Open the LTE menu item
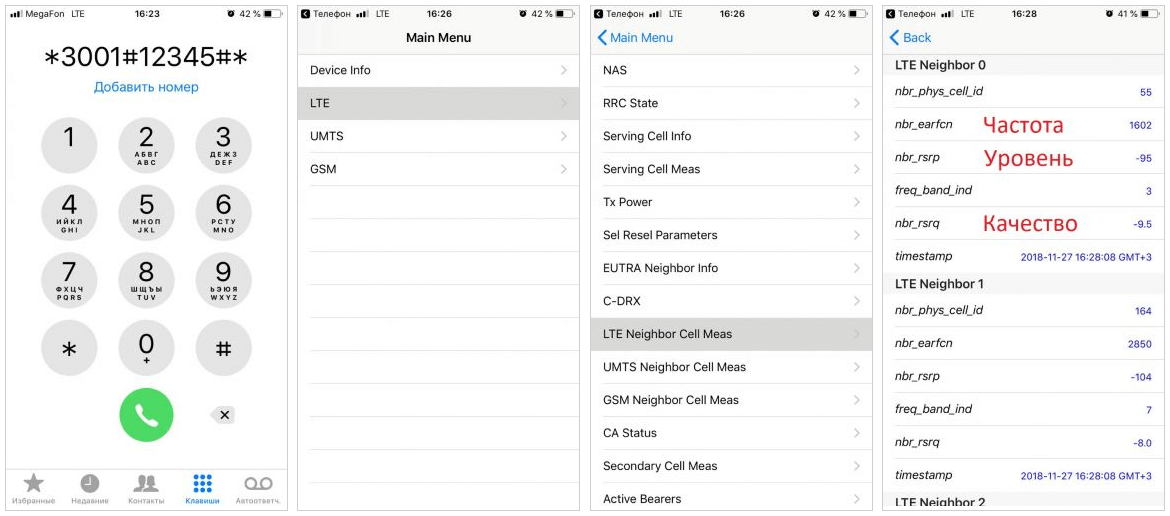Image resolution: width=1170 pixels, height=516 pixels. click(437, 103)
